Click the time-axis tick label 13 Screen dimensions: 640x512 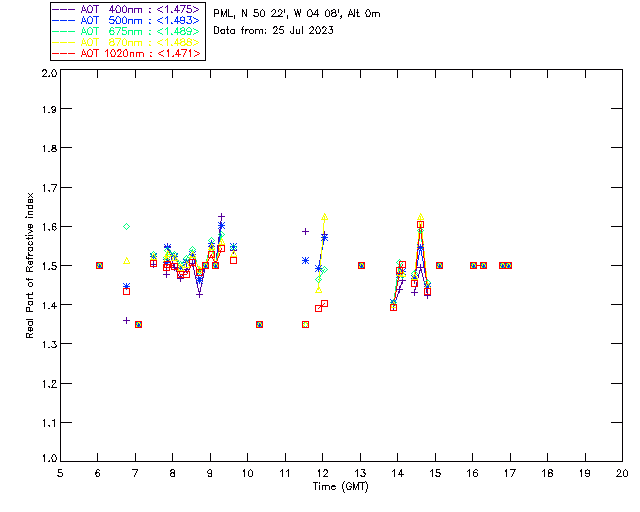360,473
